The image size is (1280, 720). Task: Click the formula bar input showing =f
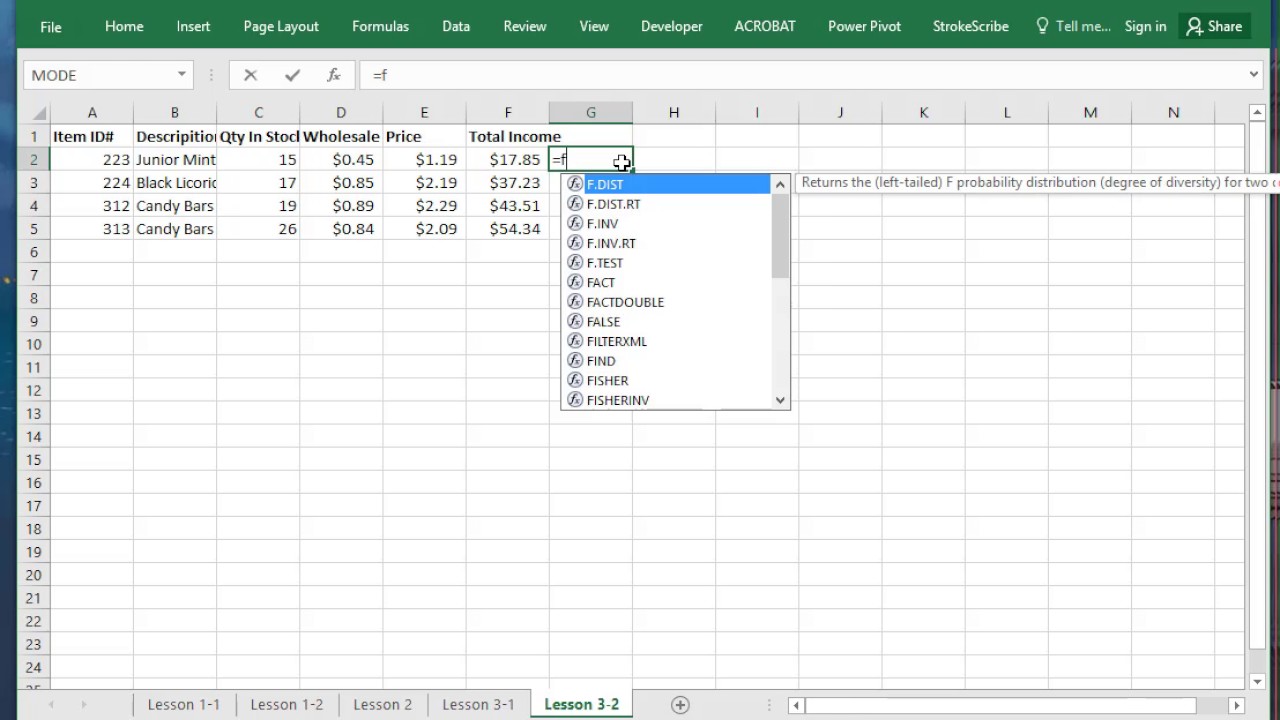[801, 75]
